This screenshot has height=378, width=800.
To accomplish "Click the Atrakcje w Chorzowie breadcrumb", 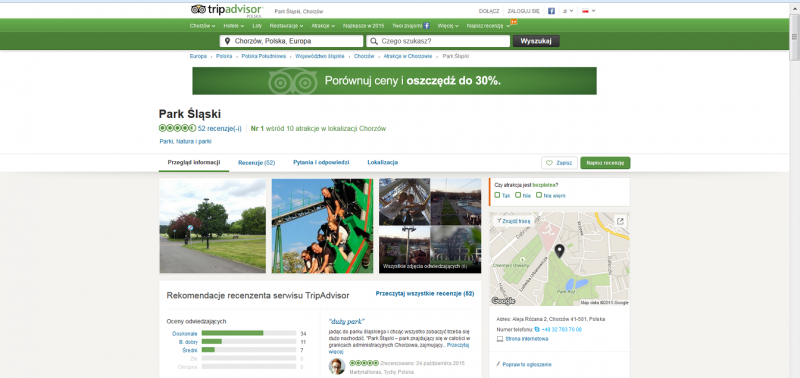I will click(x=408, y=56).
